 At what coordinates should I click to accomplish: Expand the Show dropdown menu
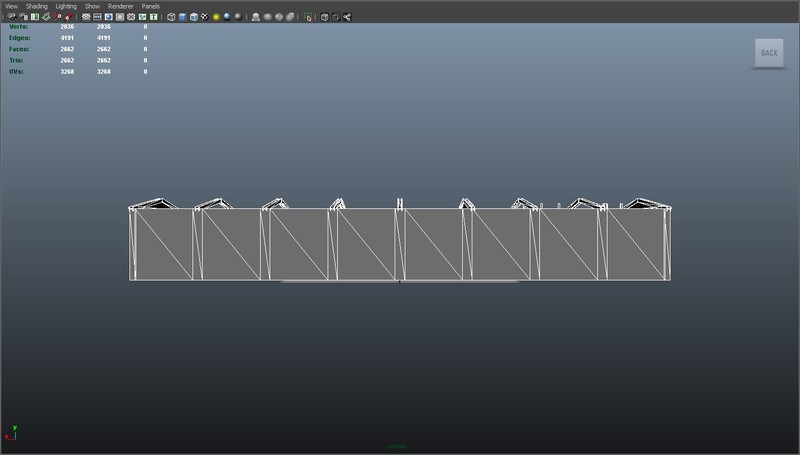click(x=92, y=6)
